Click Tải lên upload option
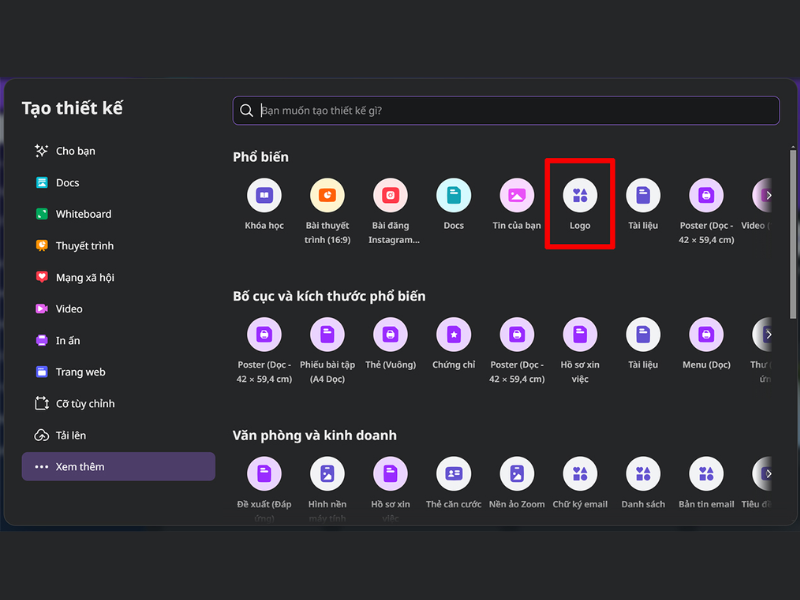The image size is (800, 600). click(73, 435)
